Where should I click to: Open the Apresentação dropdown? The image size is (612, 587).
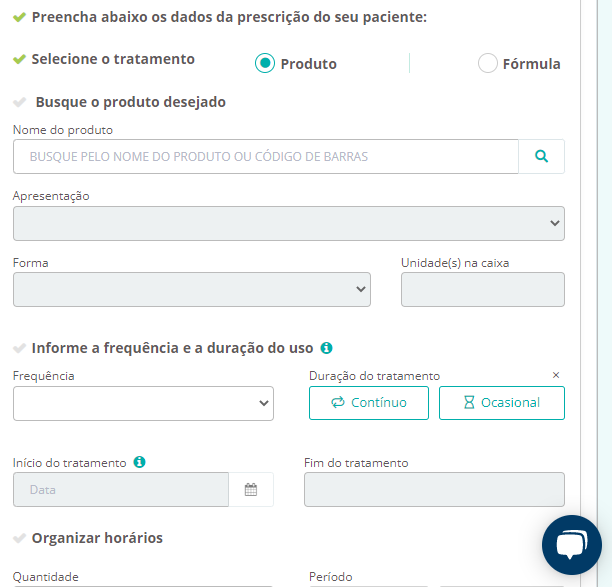(x=288, y=223)
